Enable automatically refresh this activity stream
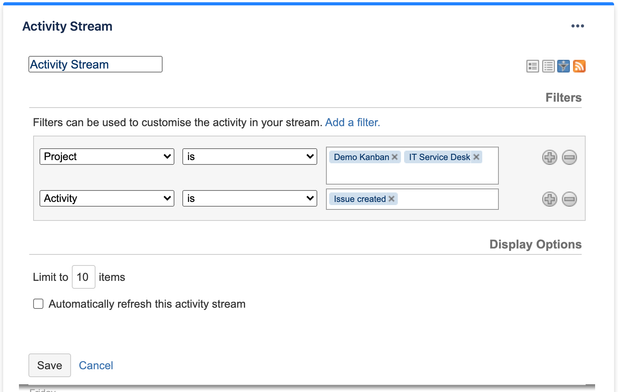 point(38,304)
